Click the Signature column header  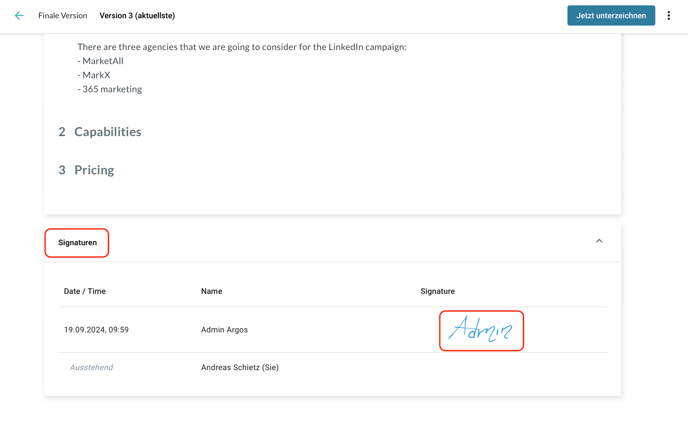pyautogui.click(x=437, y=291)
